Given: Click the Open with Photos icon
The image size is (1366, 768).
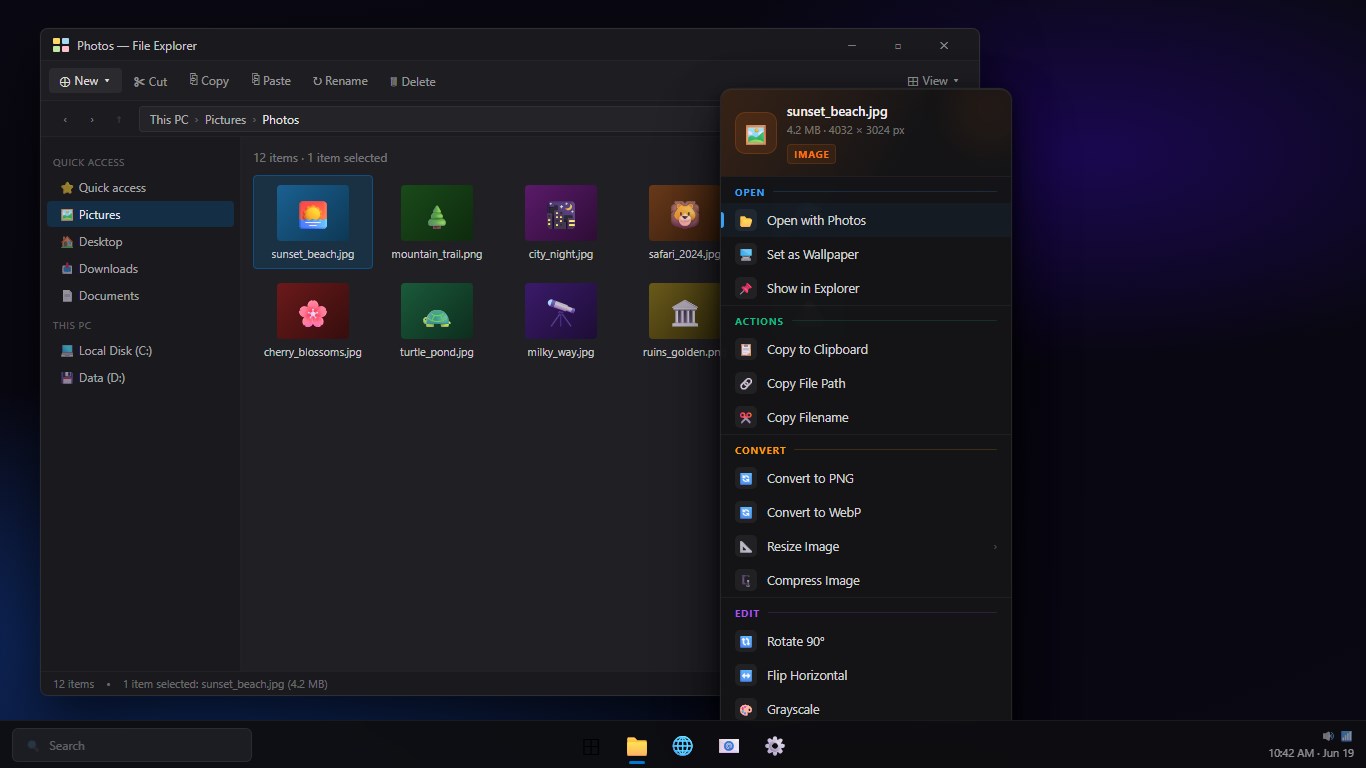Looking at the screenshot, I should click(x=746, y=221).
